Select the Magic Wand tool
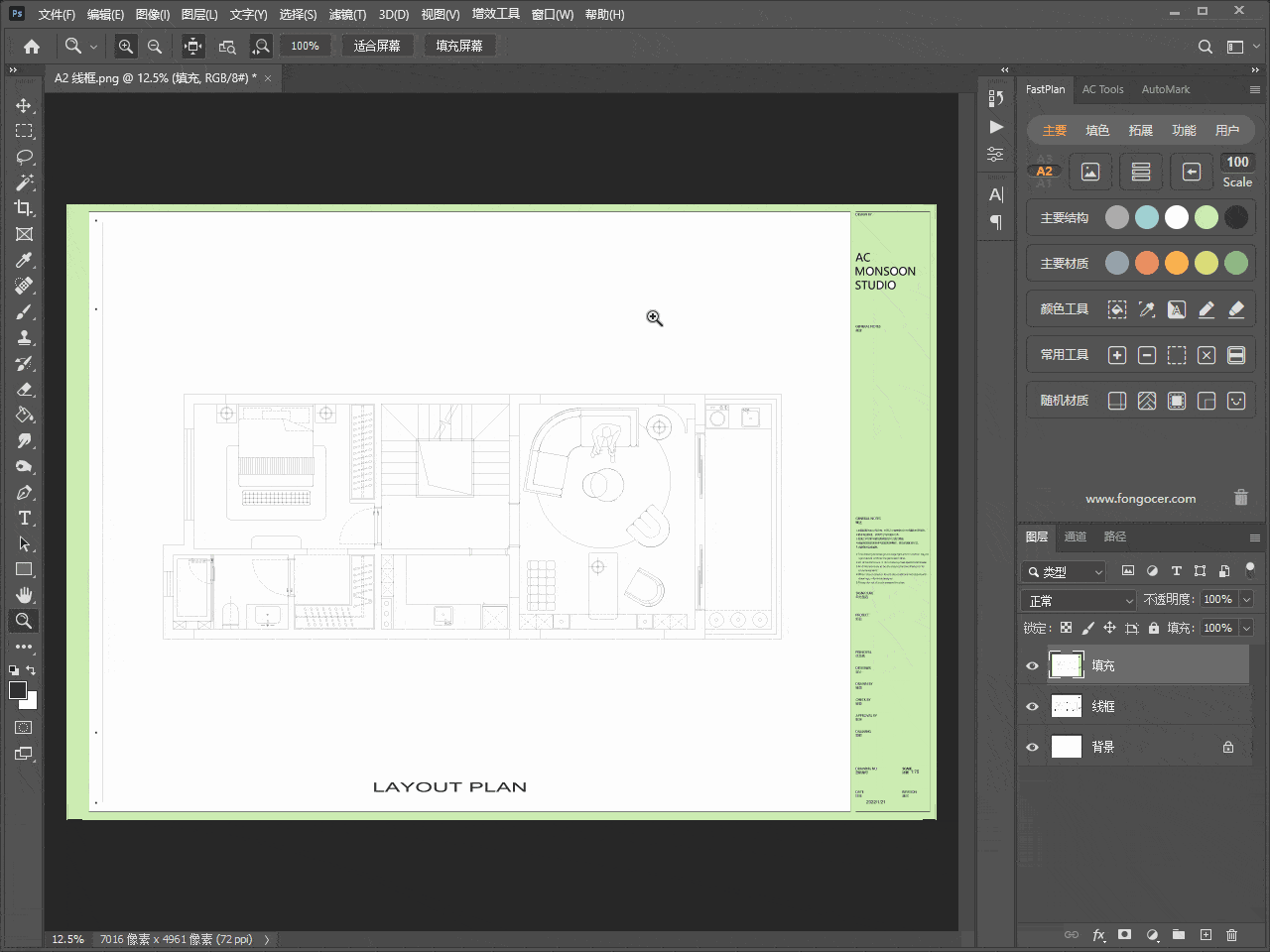Screen dimensions: 1270x952 pyautogui.click(x=24, y=182)
